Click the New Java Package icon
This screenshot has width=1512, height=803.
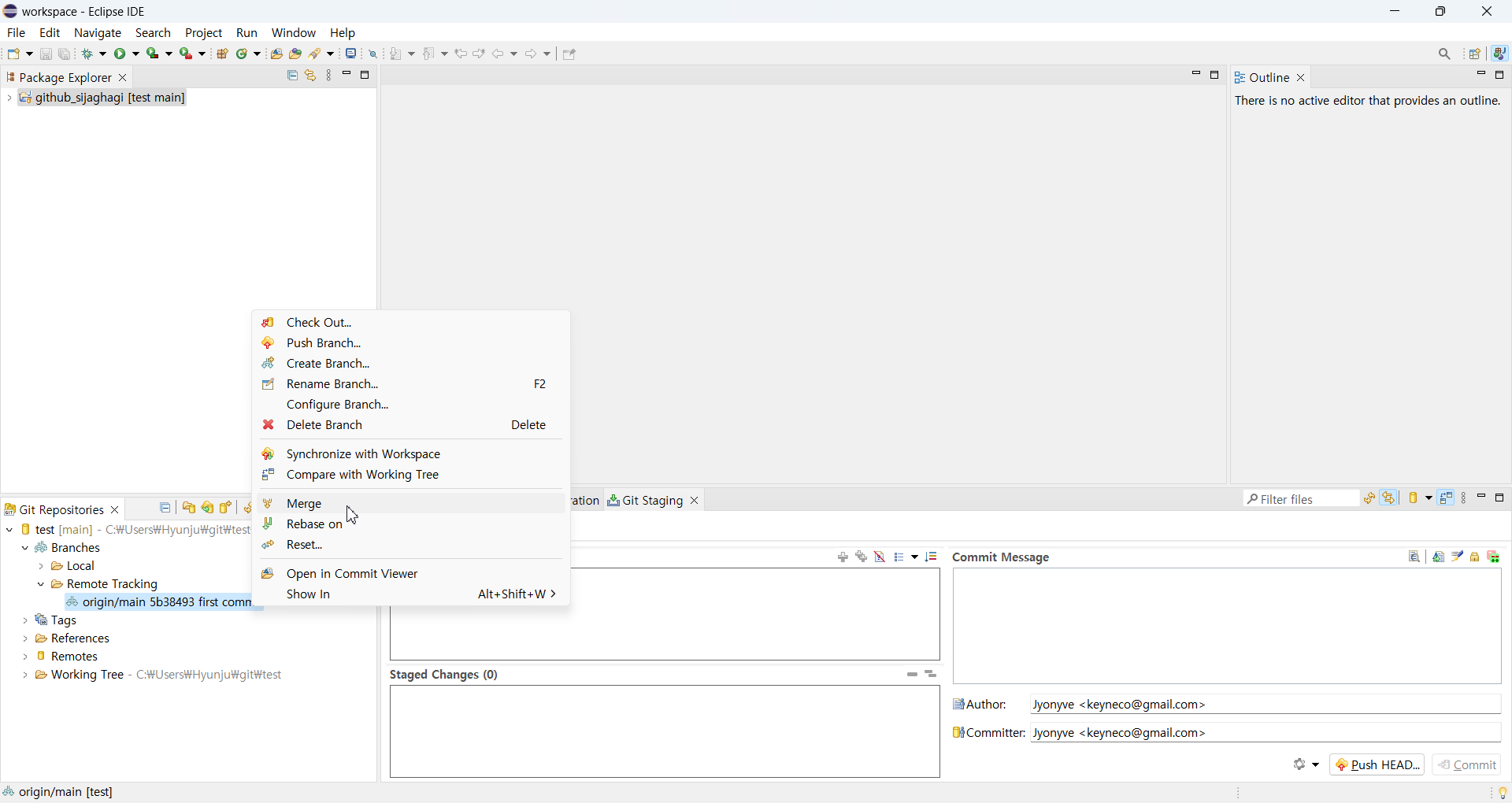tap(223, 54)
